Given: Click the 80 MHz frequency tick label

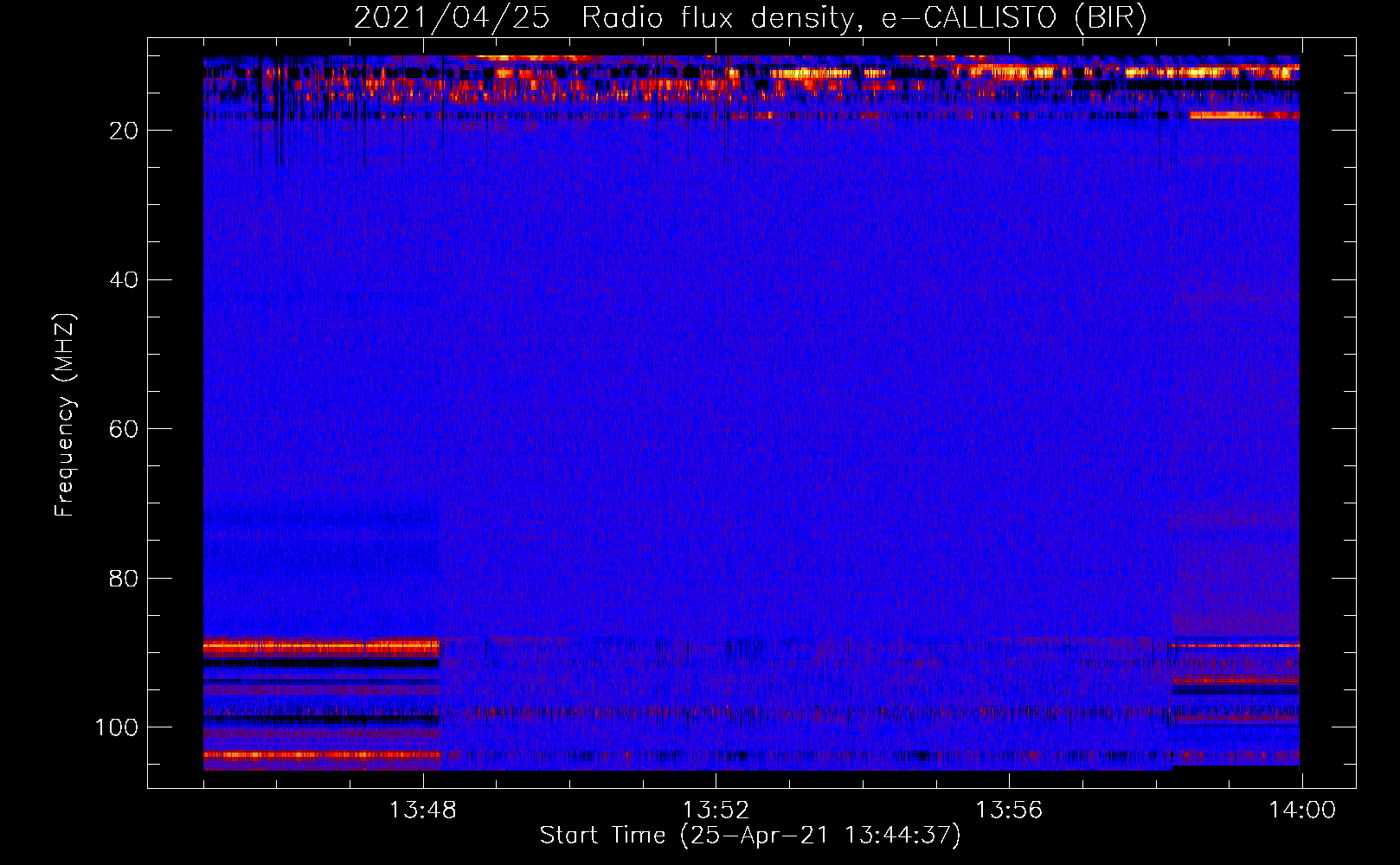Looking at the screenshot, I should coord(124,578).
